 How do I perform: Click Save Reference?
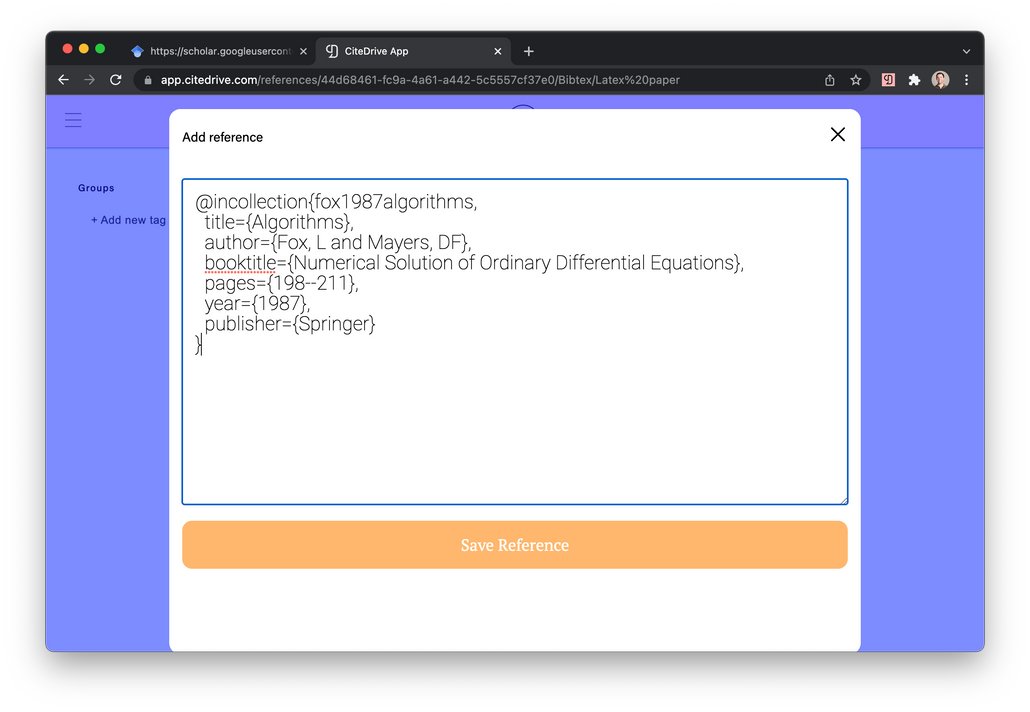pyautogui.click(x=513, y=545)
